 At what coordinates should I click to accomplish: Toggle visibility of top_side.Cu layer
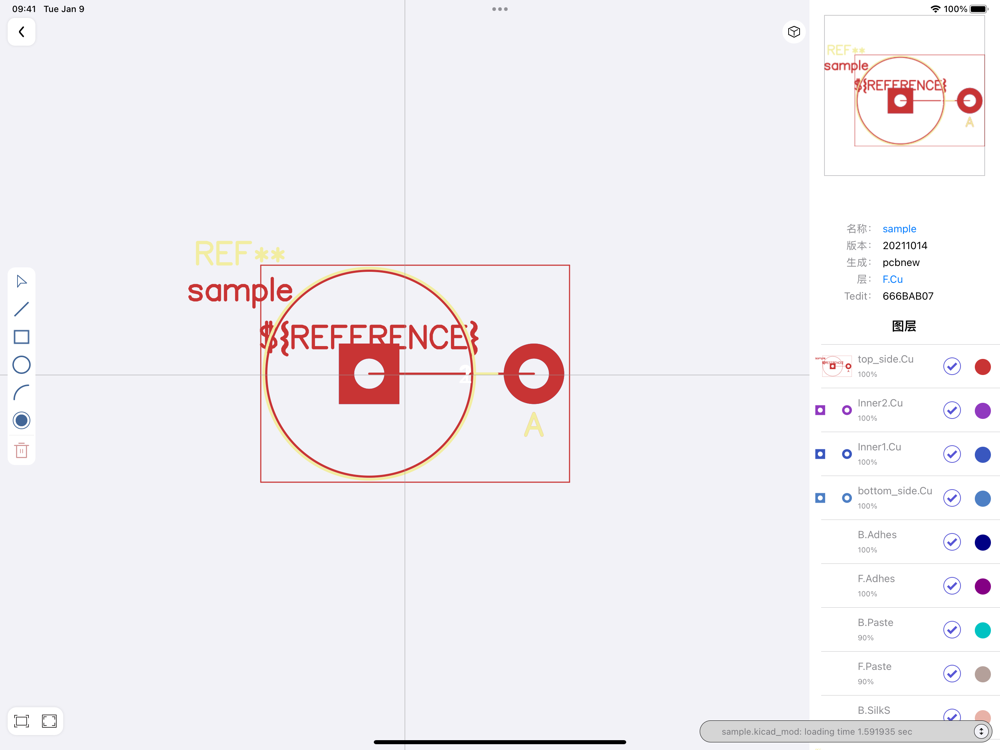coord(952,367)
